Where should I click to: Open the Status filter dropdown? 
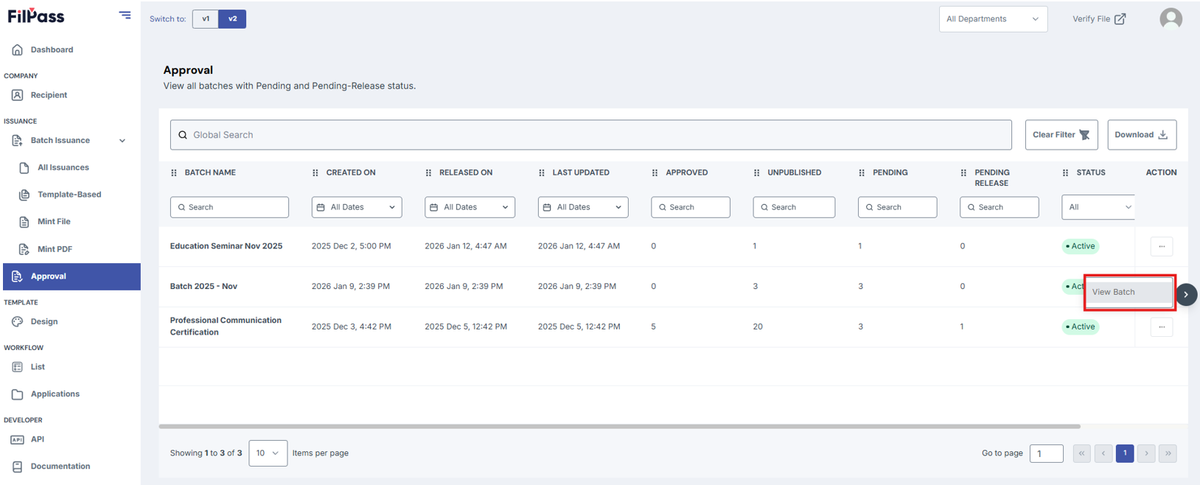1099,207
